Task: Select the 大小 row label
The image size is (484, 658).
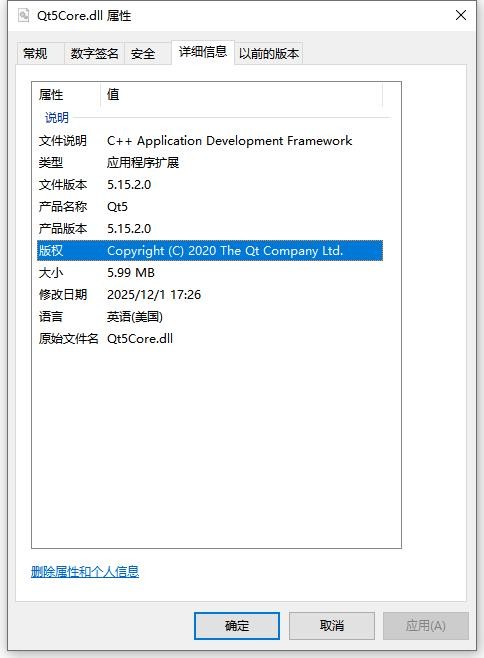Action: [x=51, y=273]
